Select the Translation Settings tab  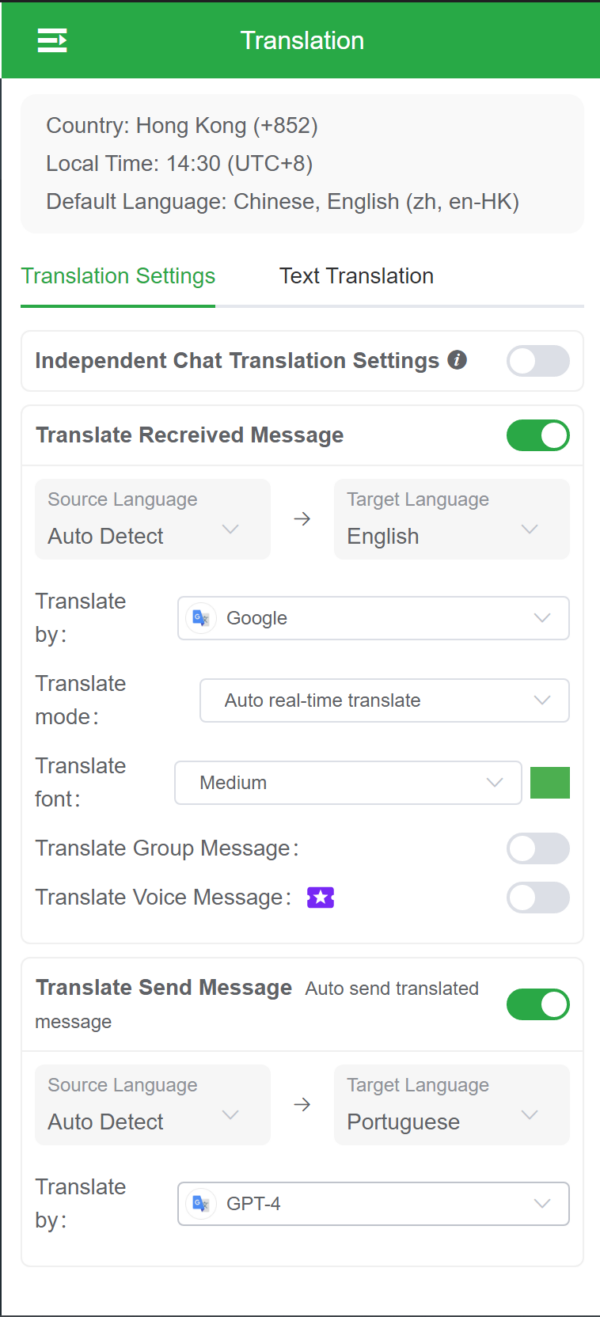pos(117,276)
